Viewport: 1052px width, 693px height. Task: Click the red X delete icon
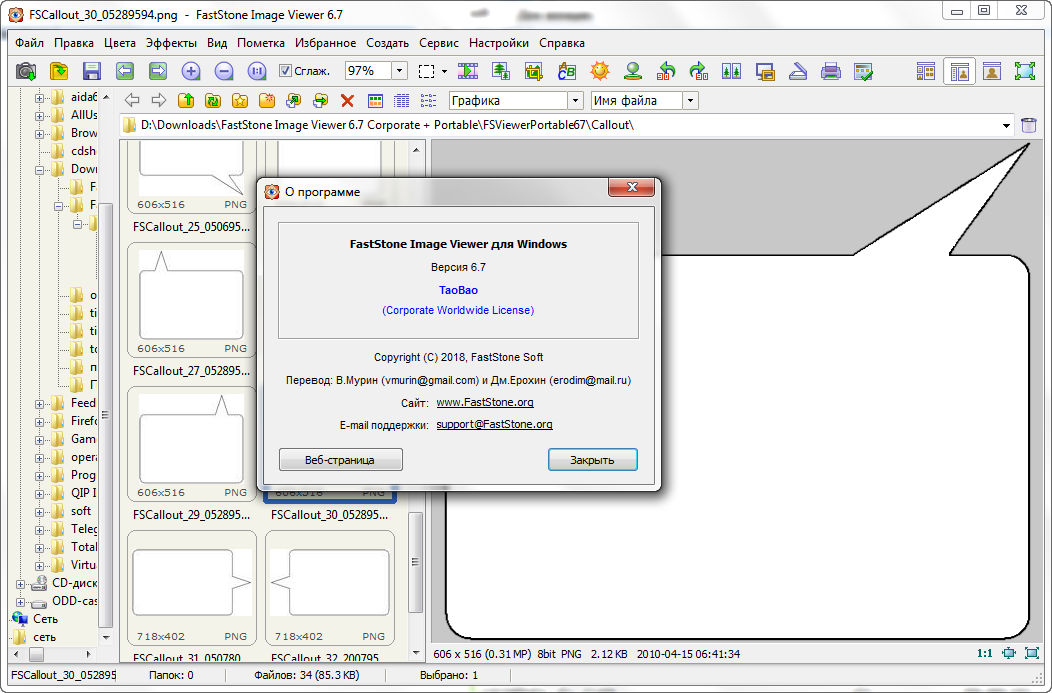click(x=347, y=100)
